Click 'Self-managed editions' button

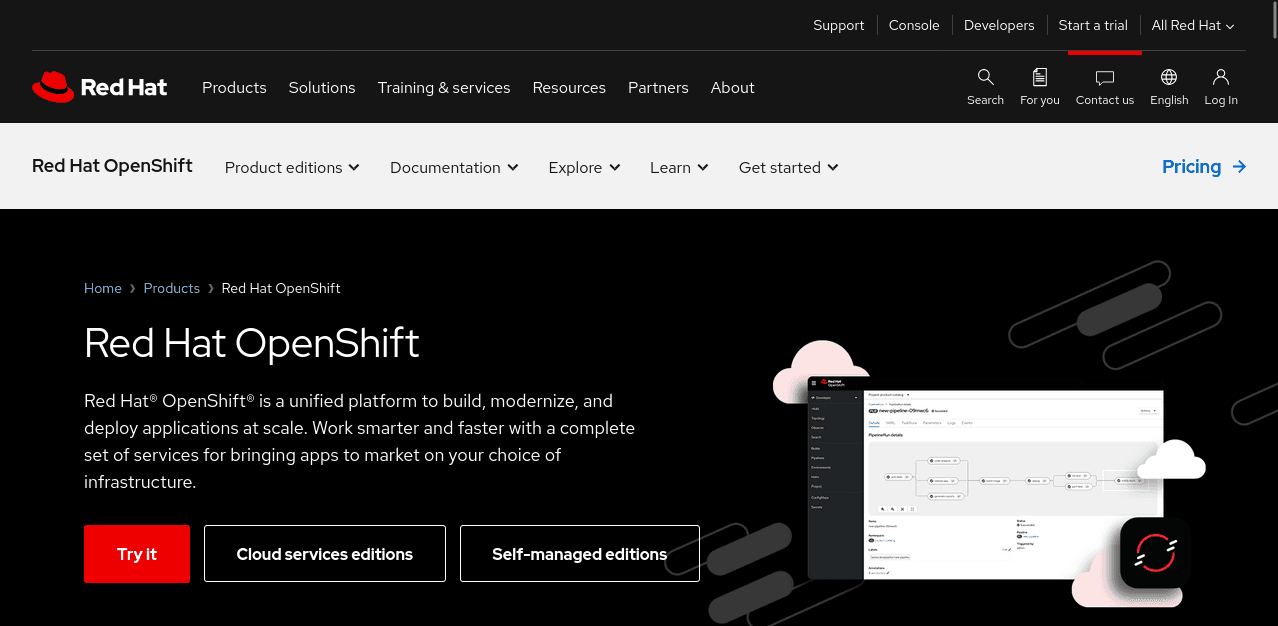pos(579,553)
